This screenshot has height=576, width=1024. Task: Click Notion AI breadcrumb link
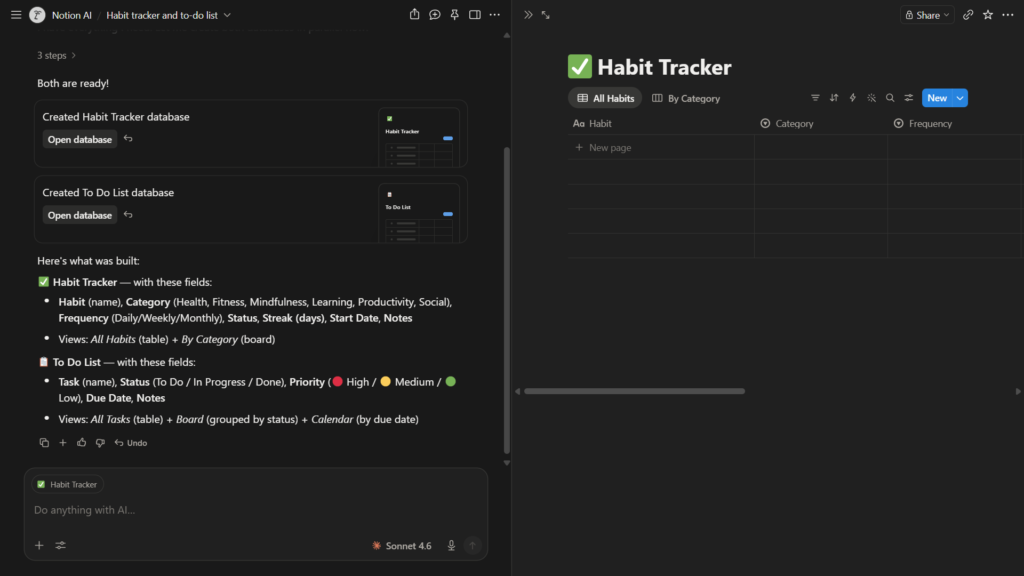[72, 15]
